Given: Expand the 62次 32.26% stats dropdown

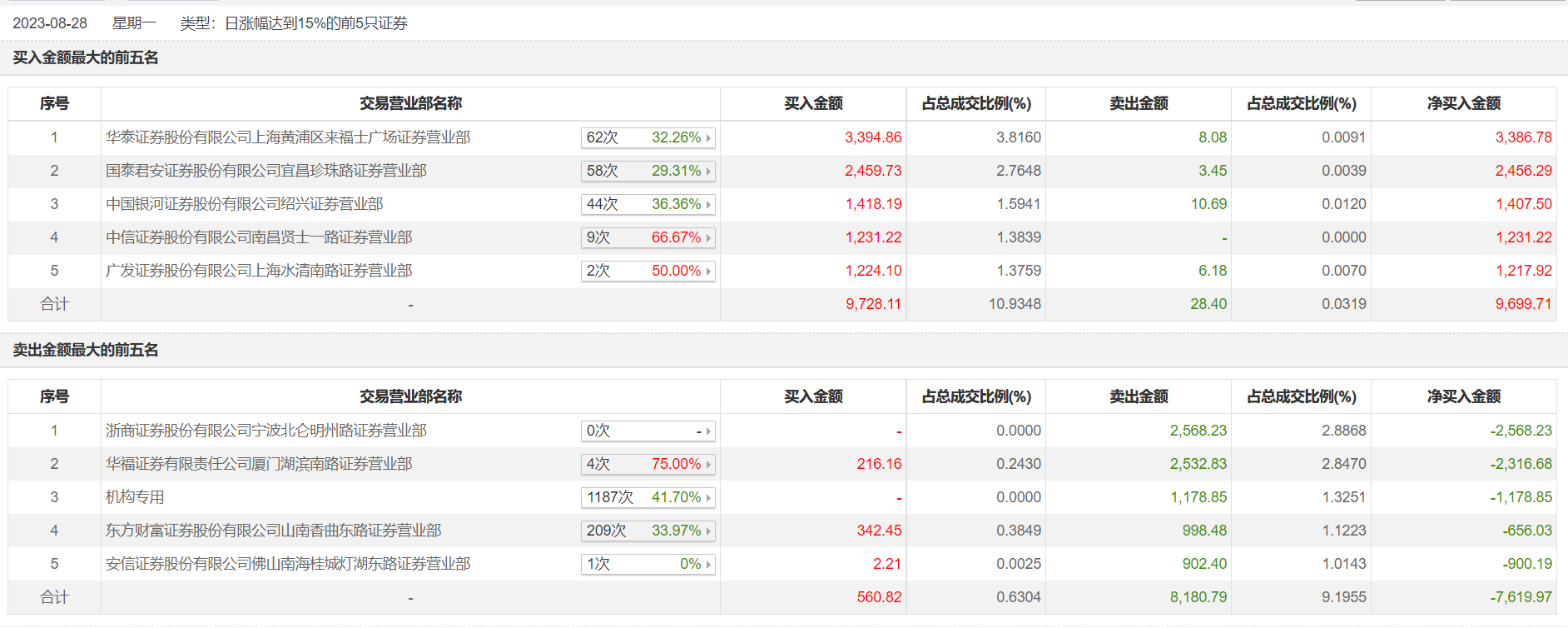Looking at the screenshot, I should (x=648, y=137).
